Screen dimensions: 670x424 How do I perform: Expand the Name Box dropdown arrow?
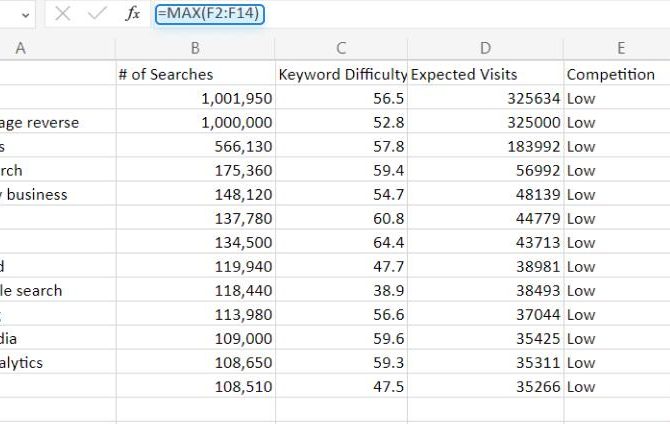(x=23, y=14)
